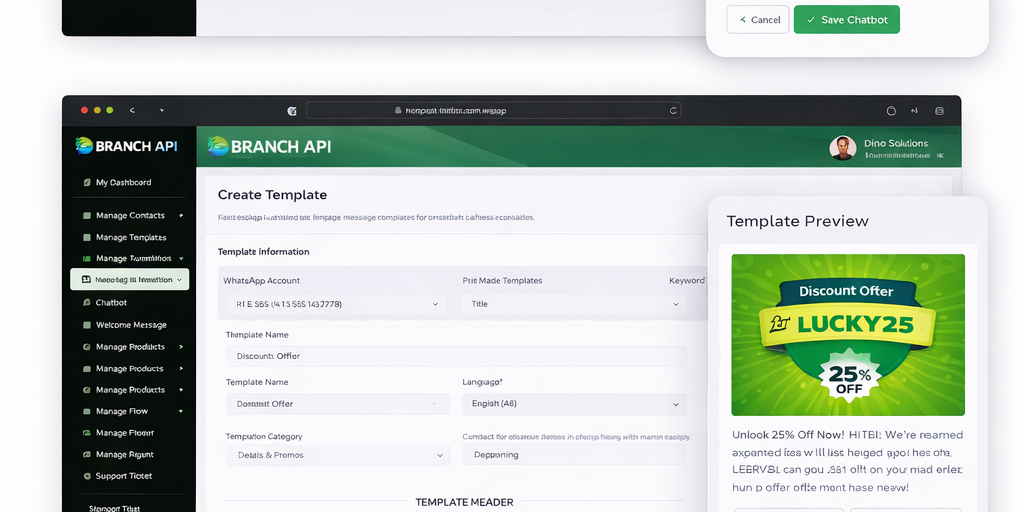Viewport: 1024px width, 512px height.
Task: Click the Dino Solutions profile avatar
Action: tap(842, 148)
